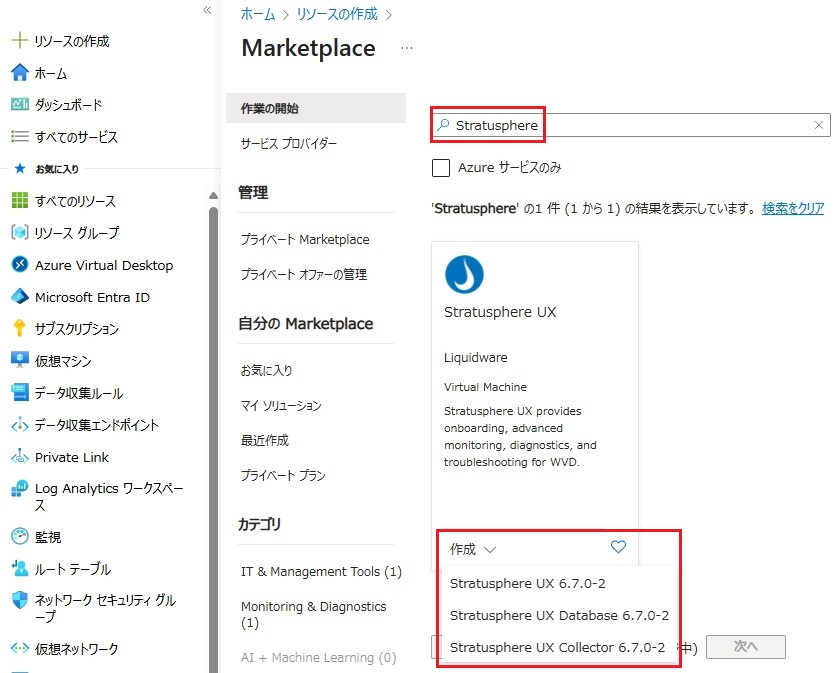This screenshot has width=837, height=673.
Task: Click the Stratusphere UX card title
Action: (x=500, y=312)
